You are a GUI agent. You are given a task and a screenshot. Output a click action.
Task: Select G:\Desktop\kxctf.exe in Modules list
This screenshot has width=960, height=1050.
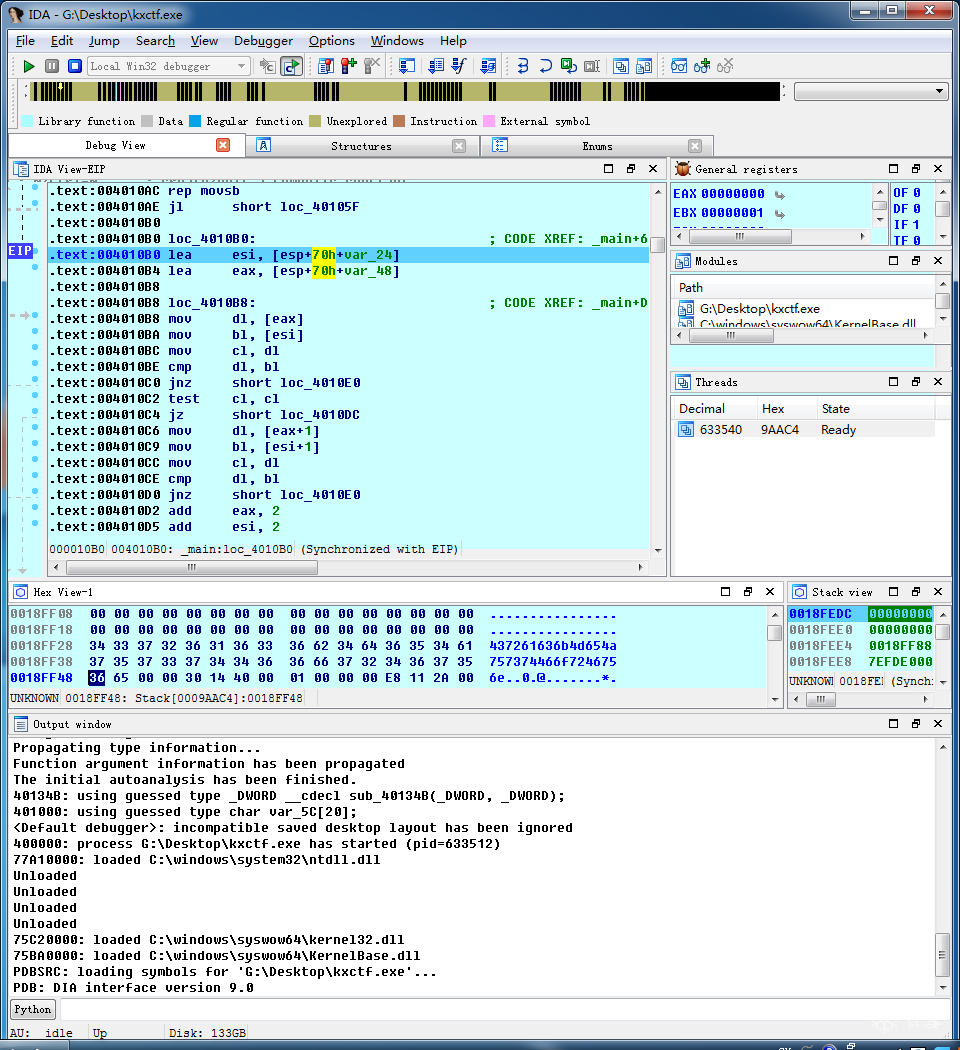[x=759, y=309]
